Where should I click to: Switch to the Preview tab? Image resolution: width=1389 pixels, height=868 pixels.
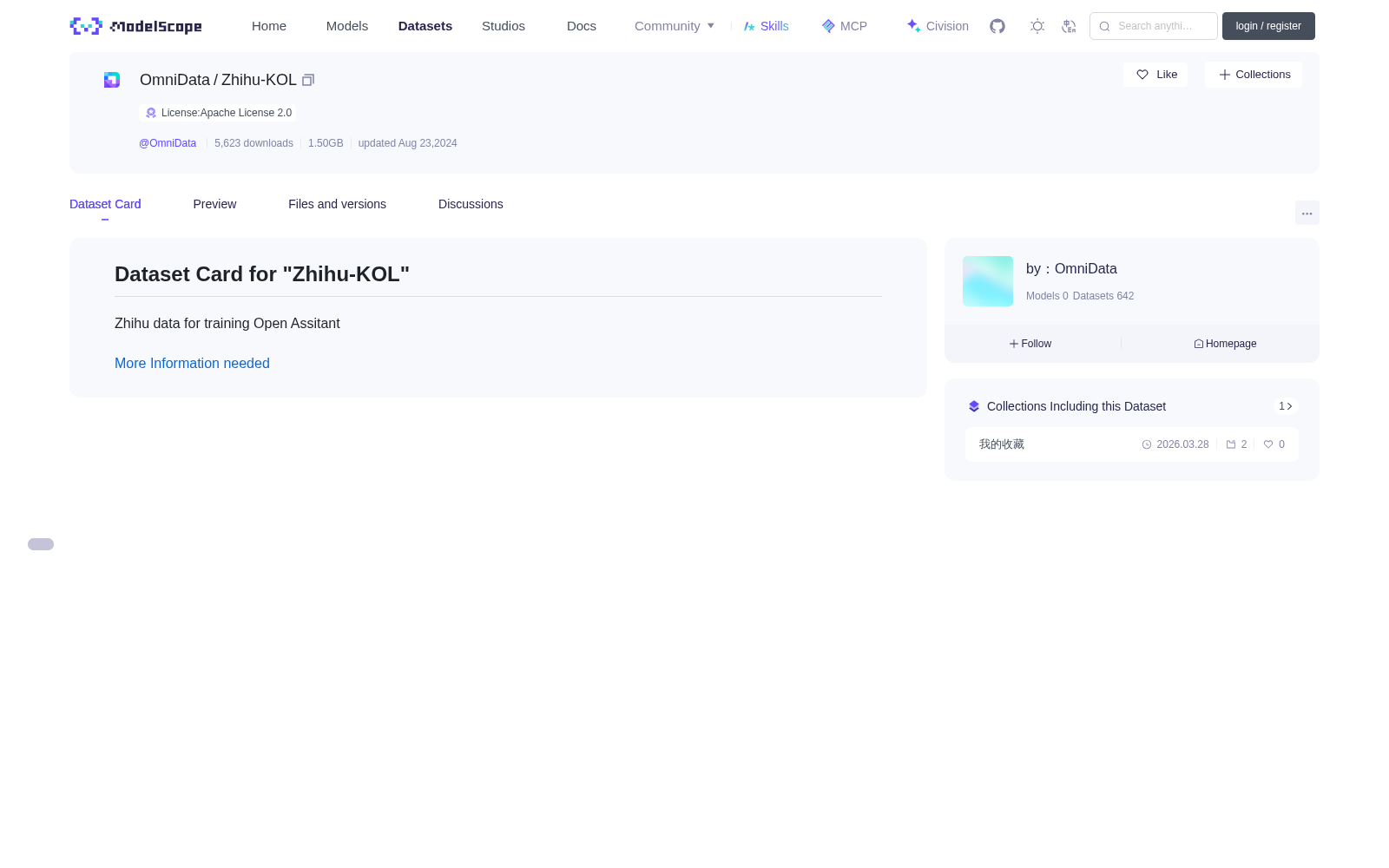coord(214,204)
